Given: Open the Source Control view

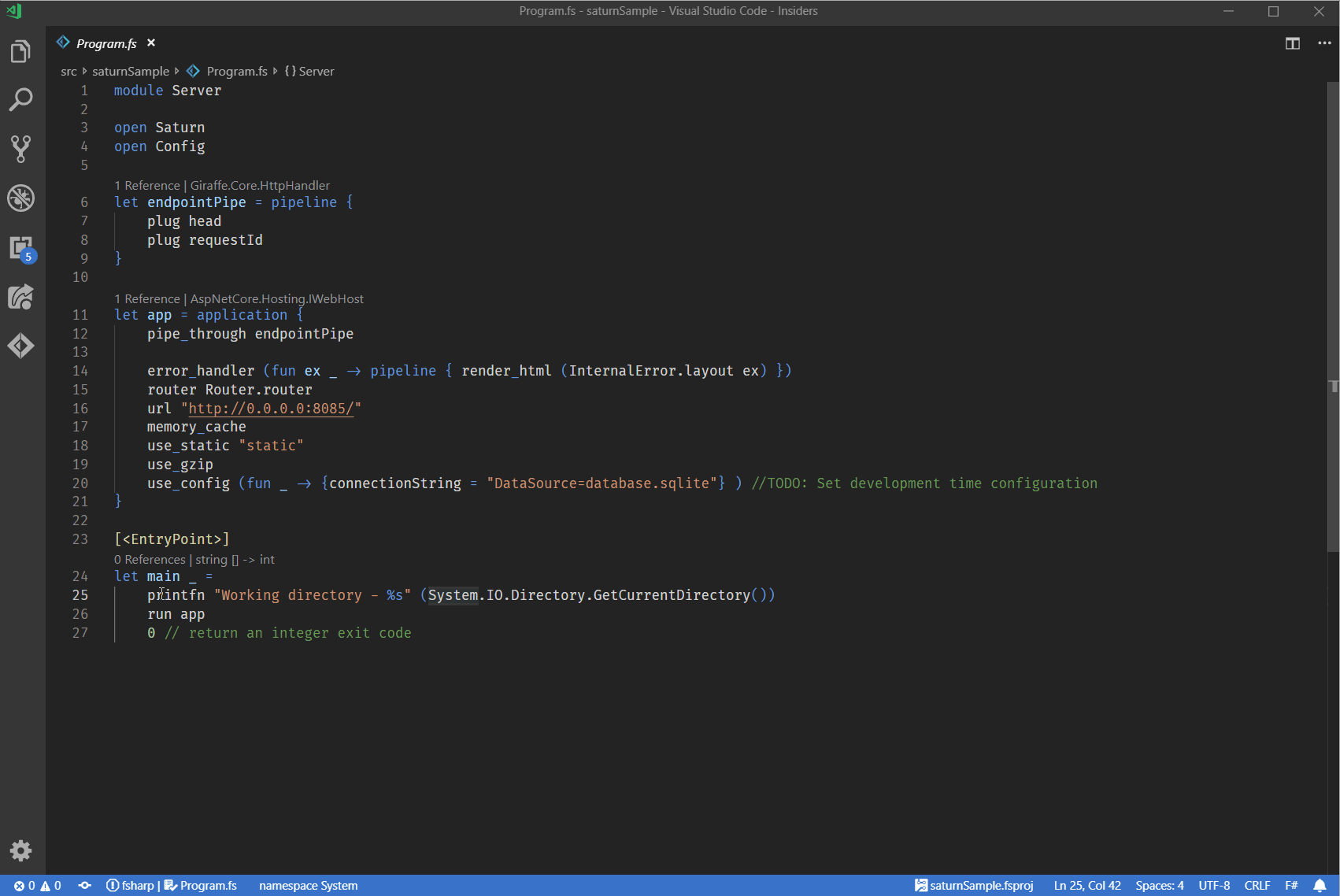Looking at the screenshot, I should (x=21, y=149).
